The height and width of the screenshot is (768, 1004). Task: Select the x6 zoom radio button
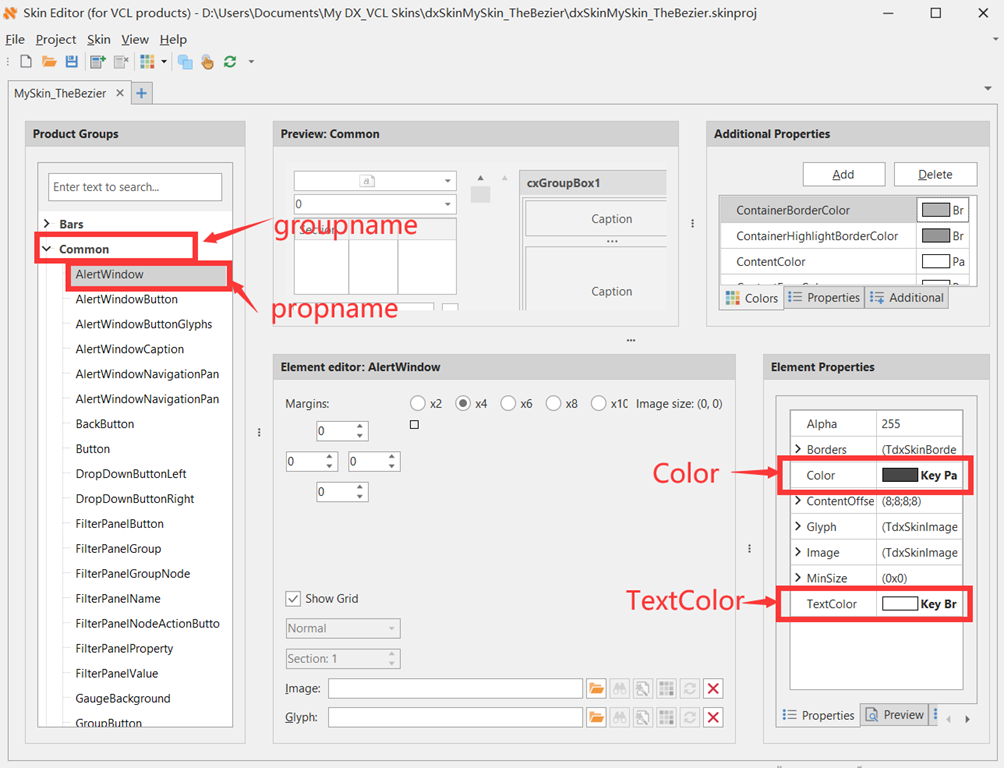click(x=508, y=404)
